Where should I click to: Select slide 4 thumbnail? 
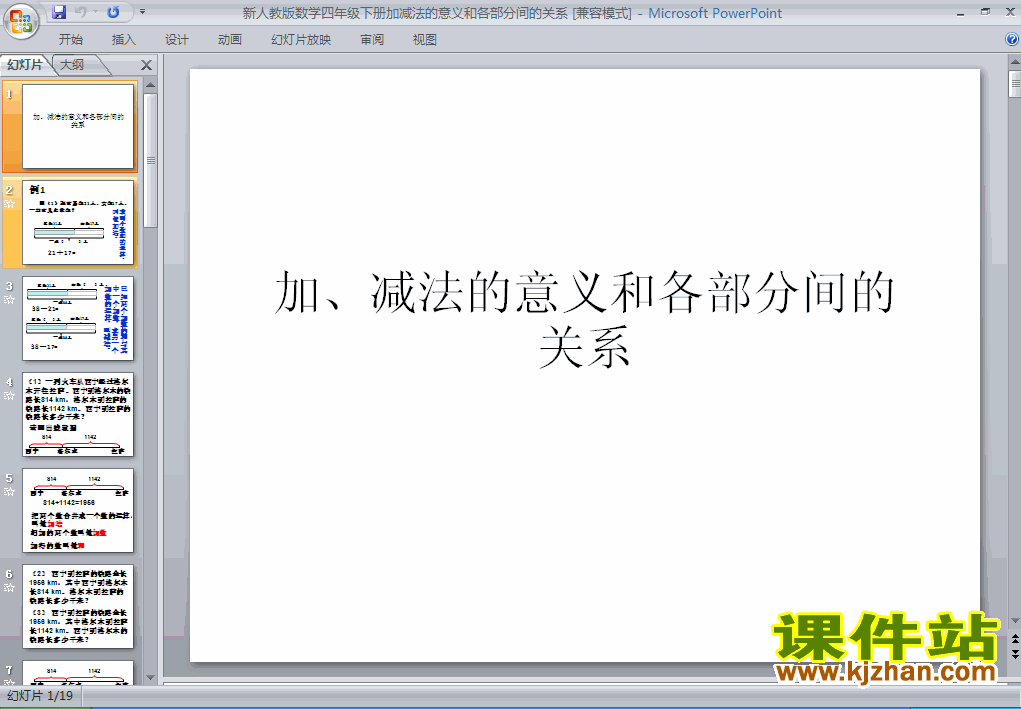click(78, 415)
